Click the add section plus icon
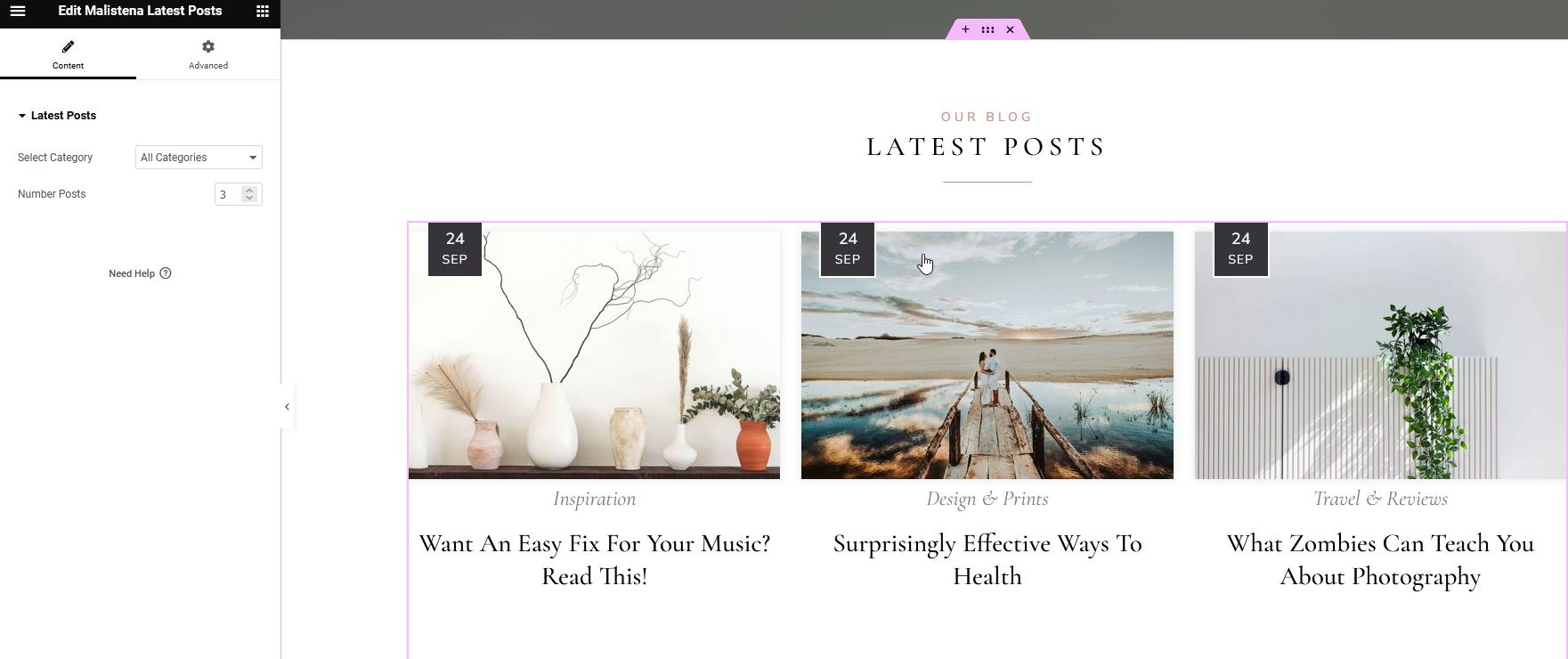 coord(965,29)
